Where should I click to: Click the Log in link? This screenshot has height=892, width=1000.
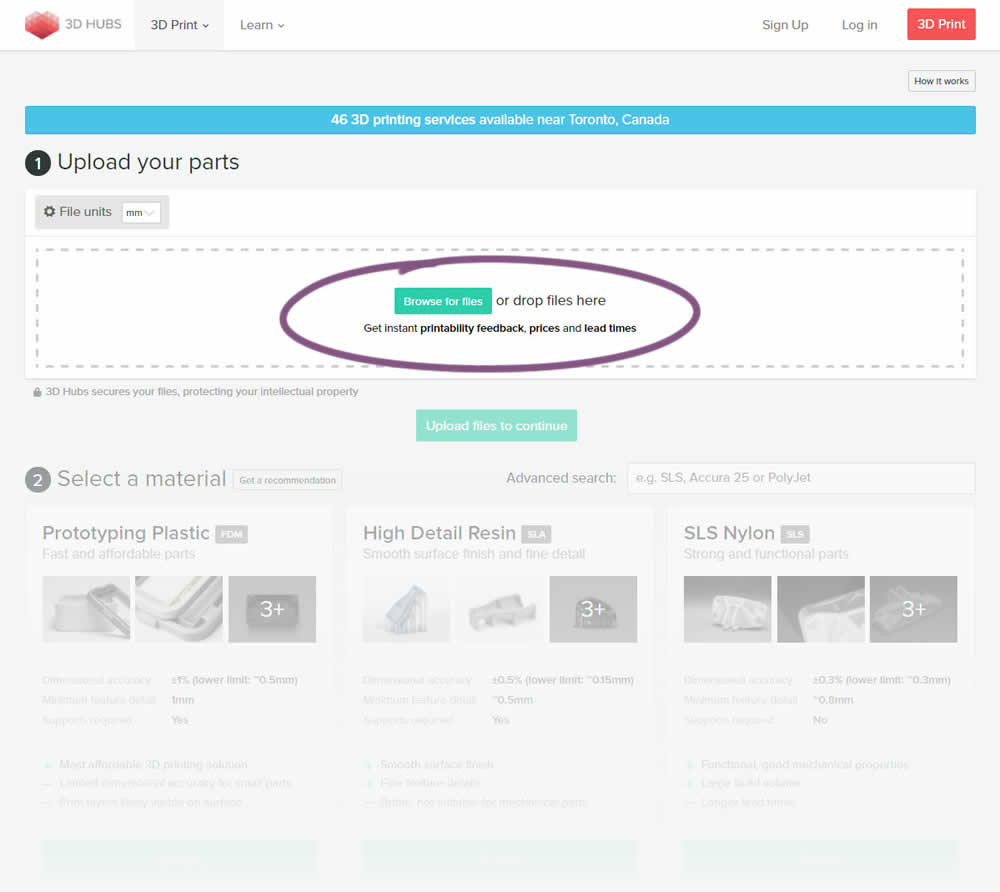(859, 25)
